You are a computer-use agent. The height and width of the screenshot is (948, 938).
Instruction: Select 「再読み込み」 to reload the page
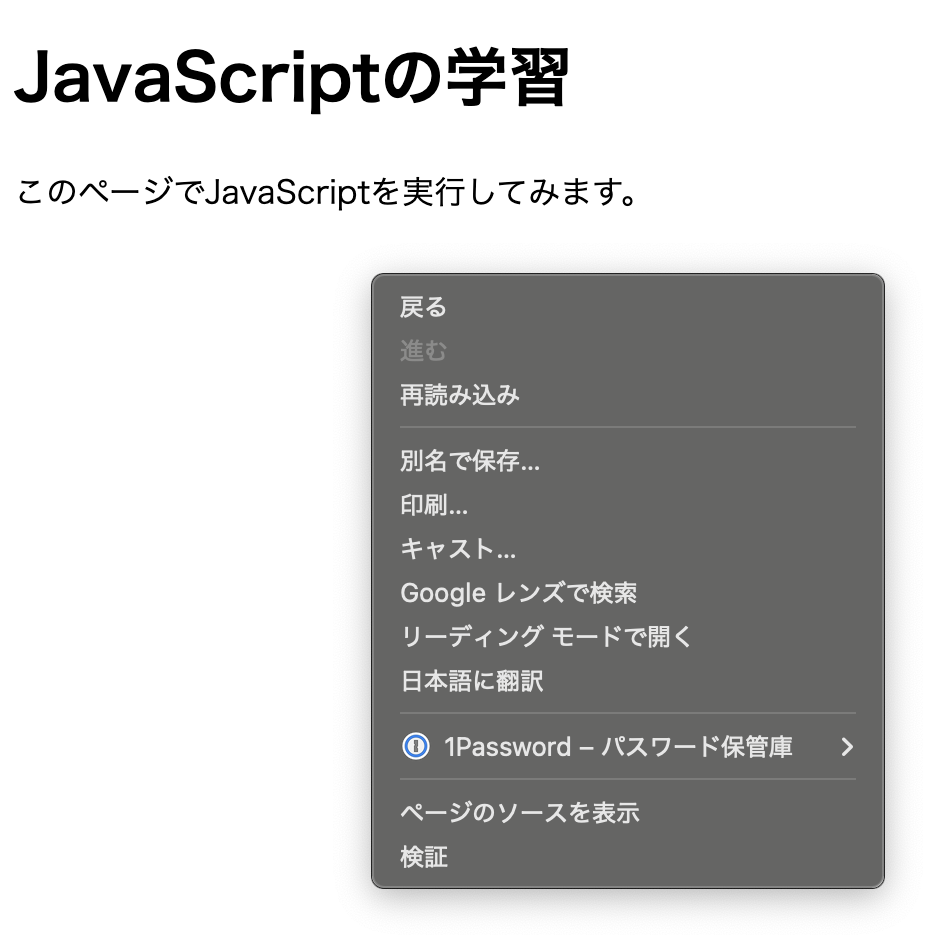click(460, 395)
